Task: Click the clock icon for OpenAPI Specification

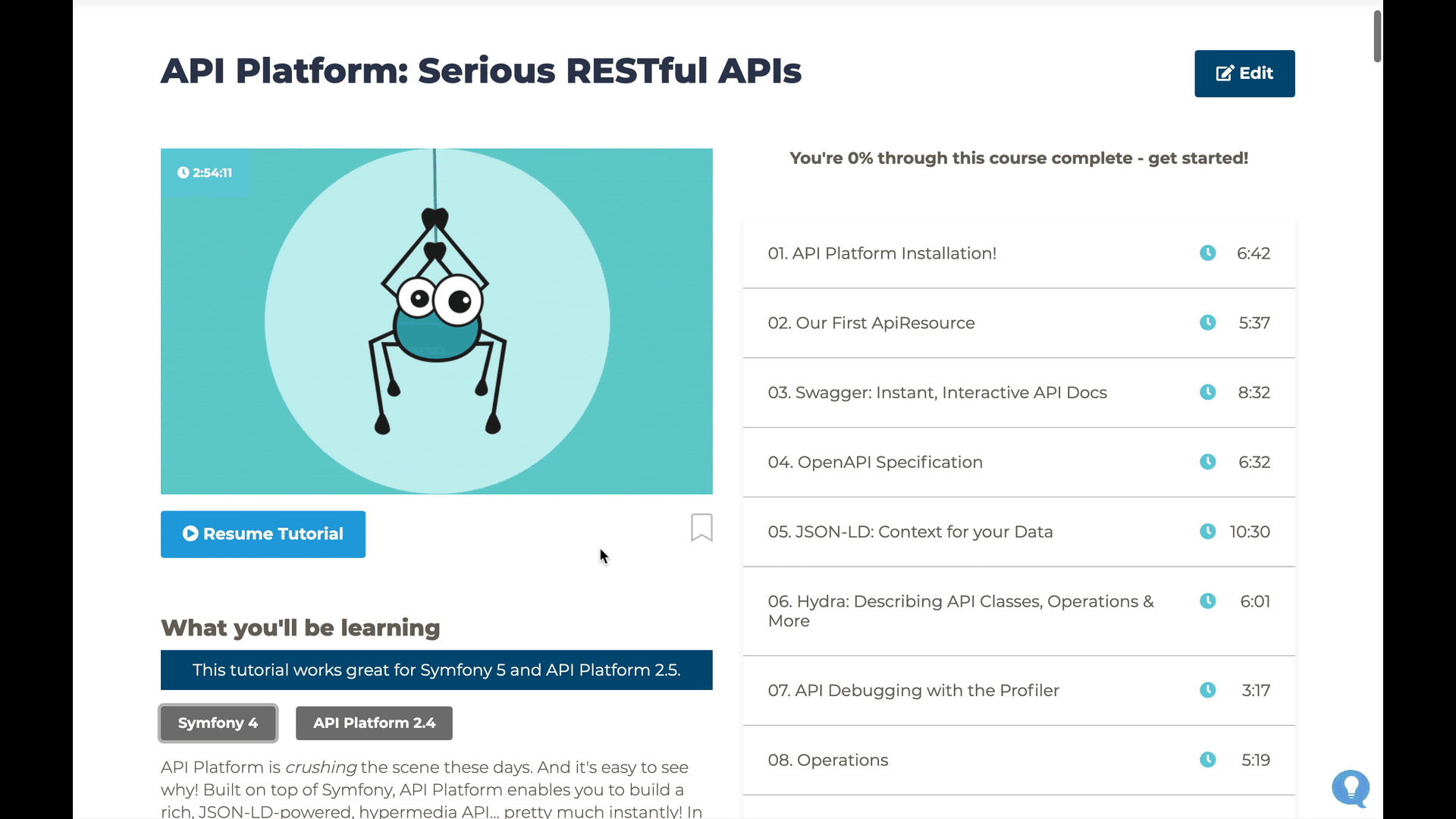Action: [1208, 462]
